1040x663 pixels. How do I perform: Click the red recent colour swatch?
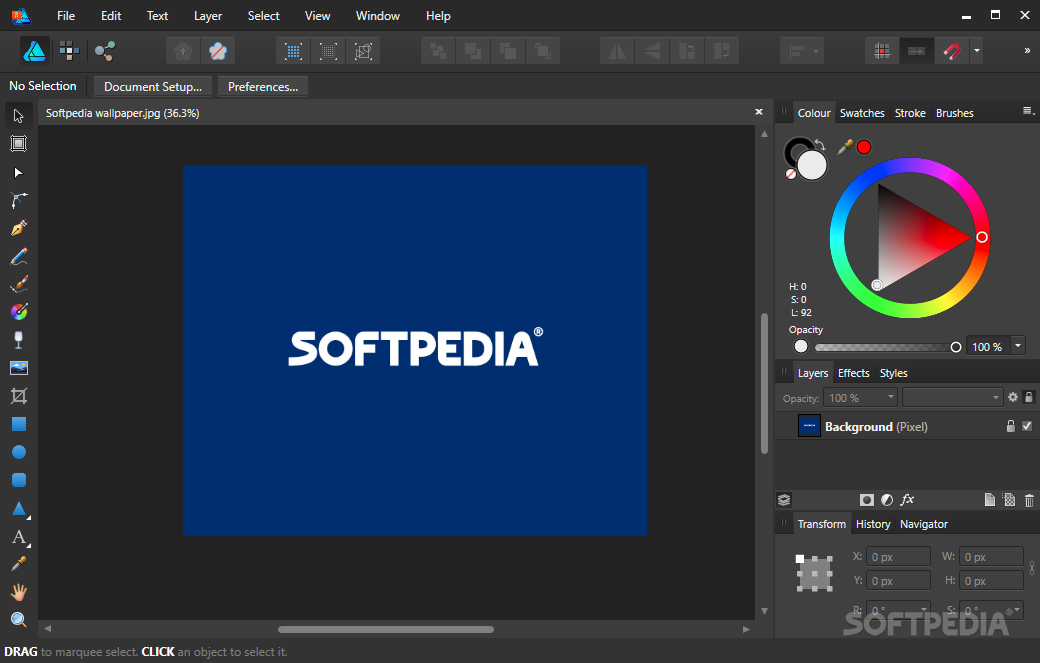coord(864,147)
